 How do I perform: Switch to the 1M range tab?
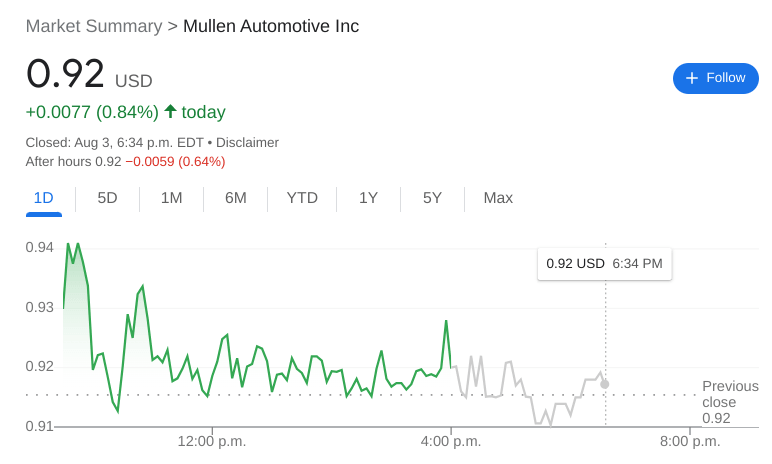tap(171, 198)
